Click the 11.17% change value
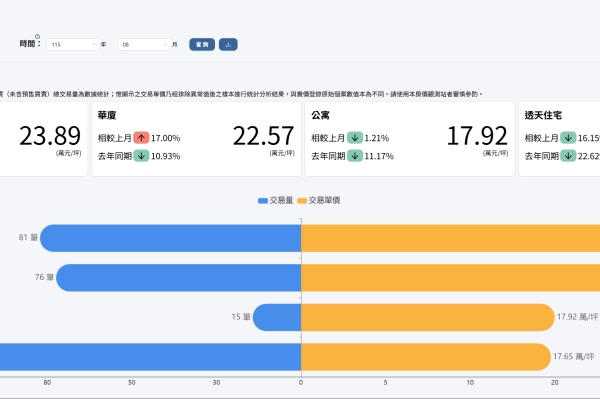 point(379,156)
